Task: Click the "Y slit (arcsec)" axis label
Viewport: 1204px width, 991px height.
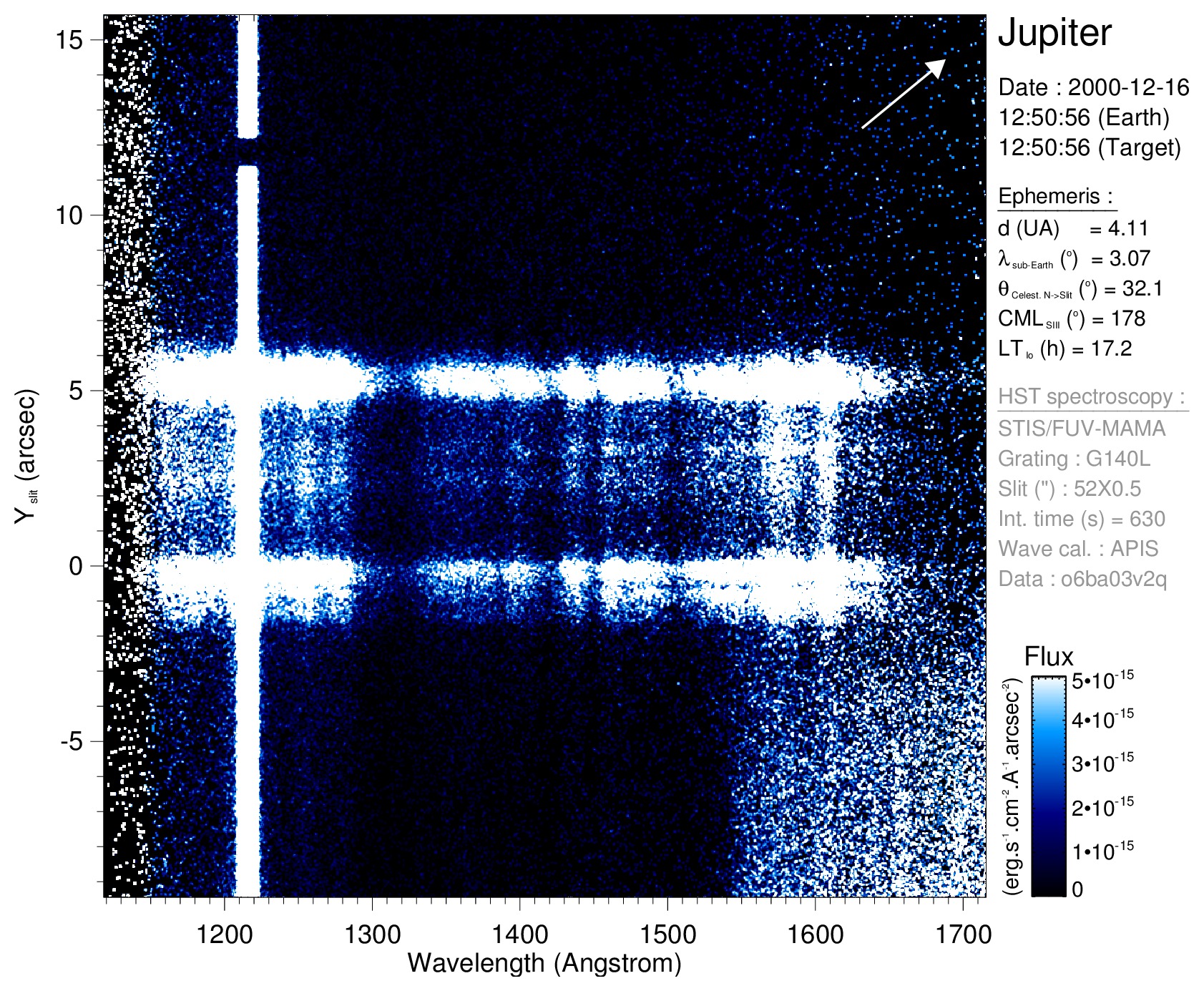Action: point(26,456)
